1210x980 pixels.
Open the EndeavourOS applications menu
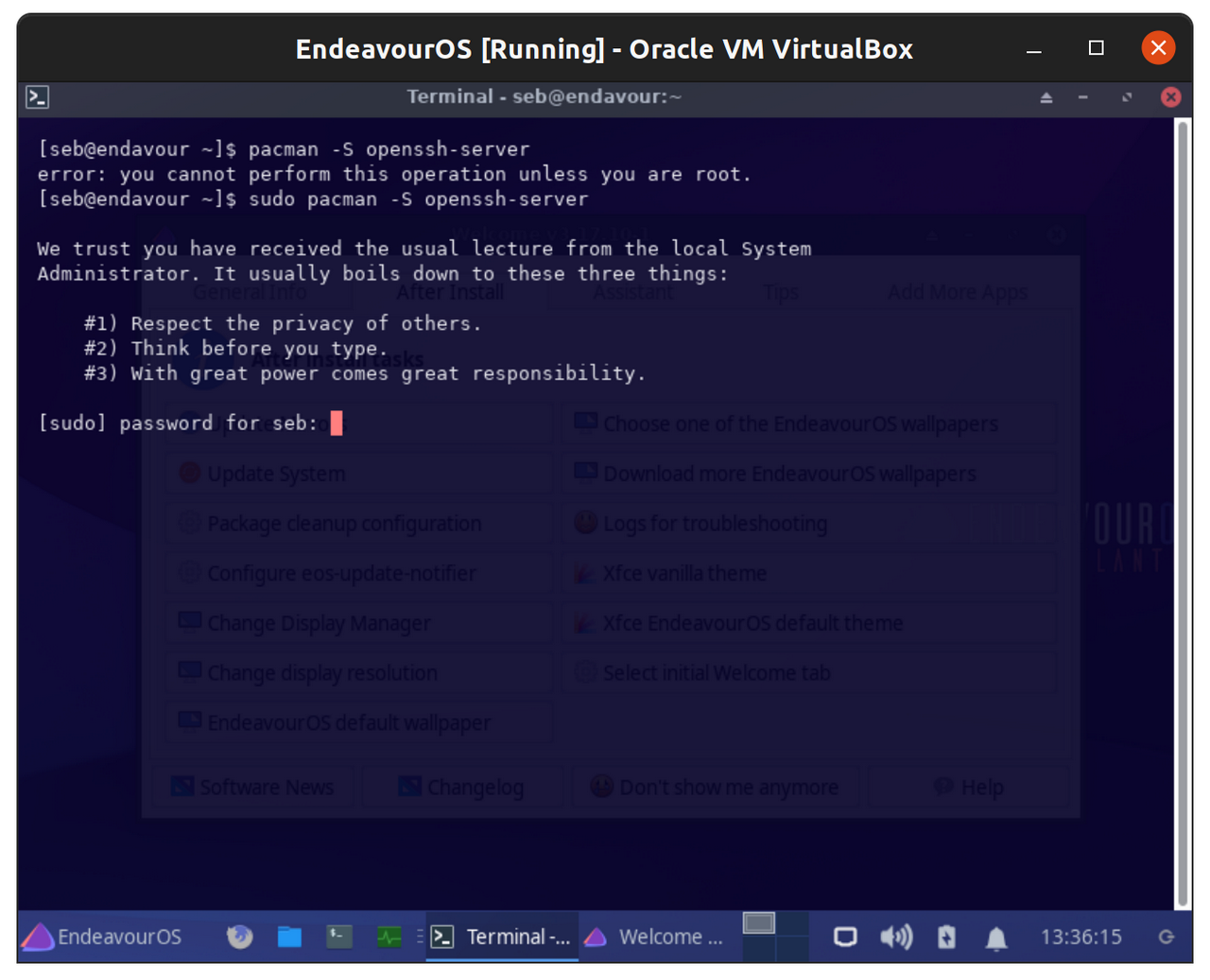click(102, 937)
